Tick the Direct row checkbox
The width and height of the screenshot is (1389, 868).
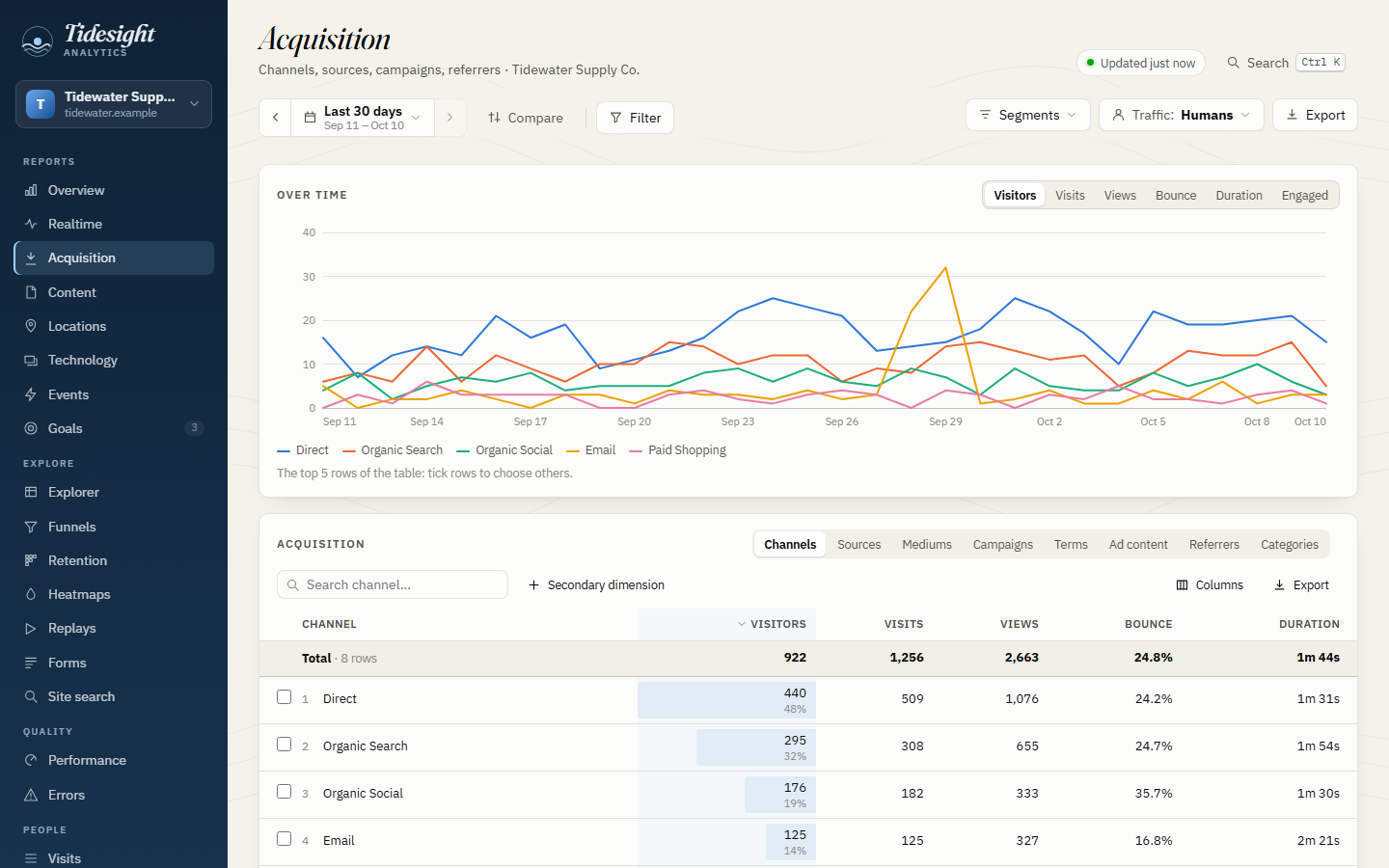(284, 697)
